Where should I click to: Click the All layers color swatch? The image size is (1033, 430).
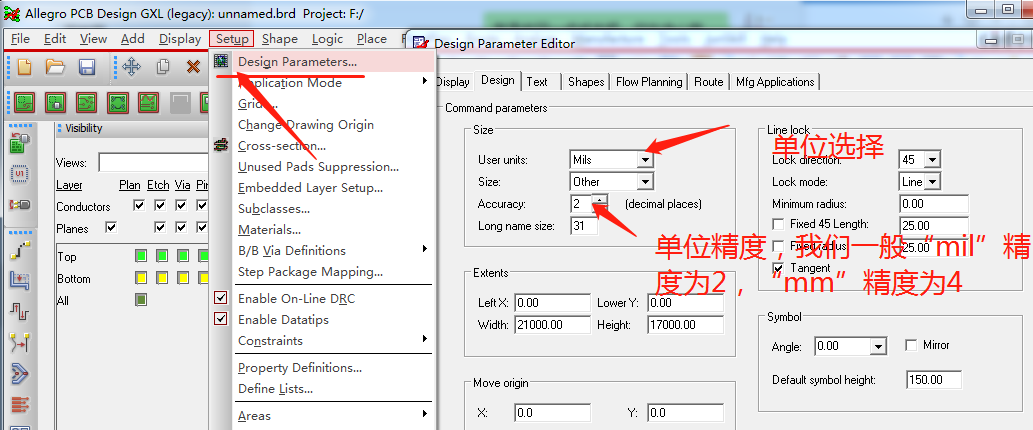[140, 300]
